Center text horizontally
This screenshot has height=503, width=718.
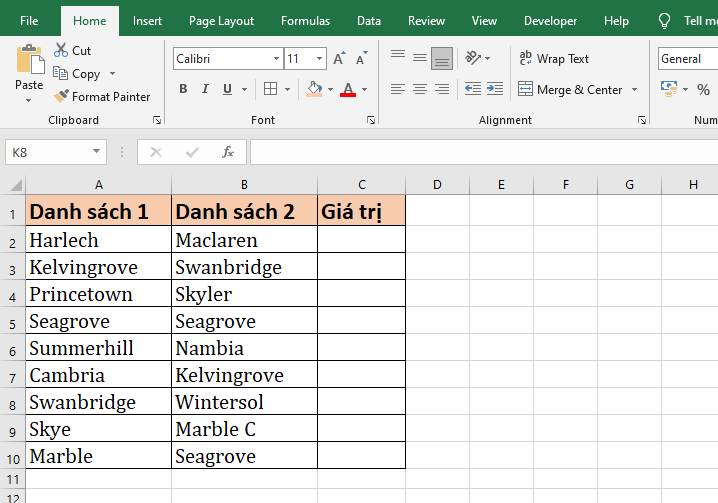419,89
